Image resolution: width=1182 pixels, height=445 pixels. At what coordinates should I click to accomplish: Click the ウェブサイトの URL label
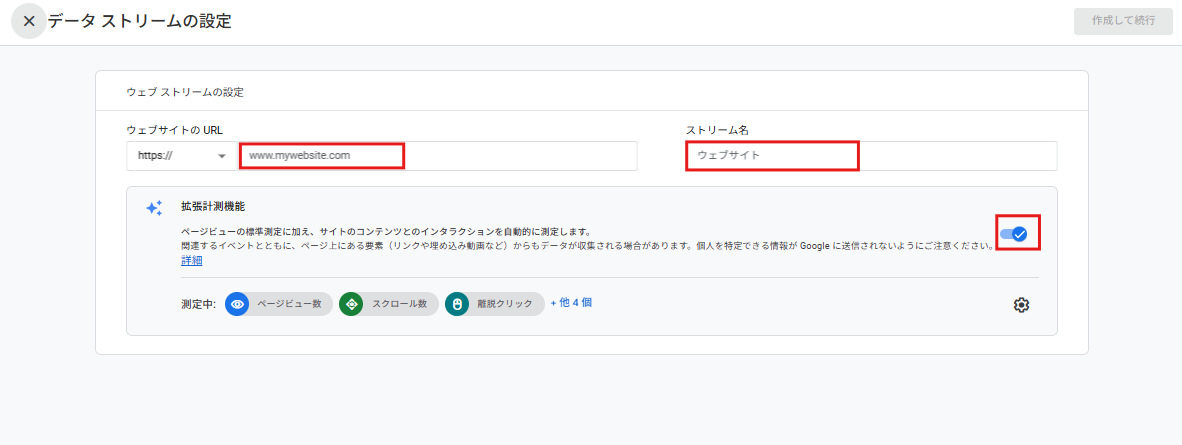click(x=175, y=130)
